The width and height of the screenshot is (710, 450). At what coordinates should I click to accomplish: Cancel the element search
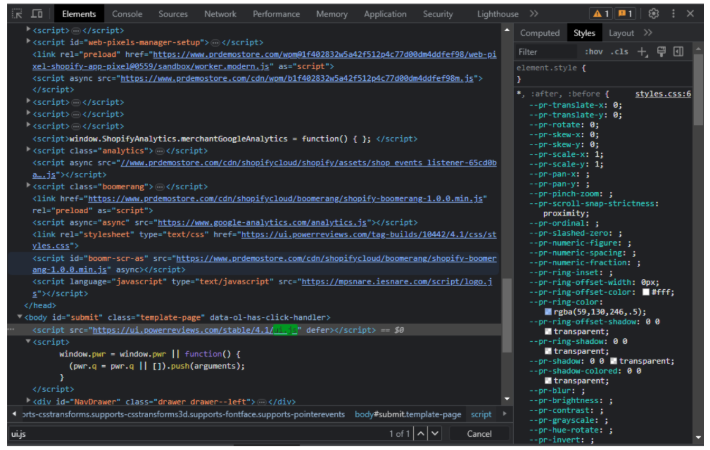(x=479, y=434)
